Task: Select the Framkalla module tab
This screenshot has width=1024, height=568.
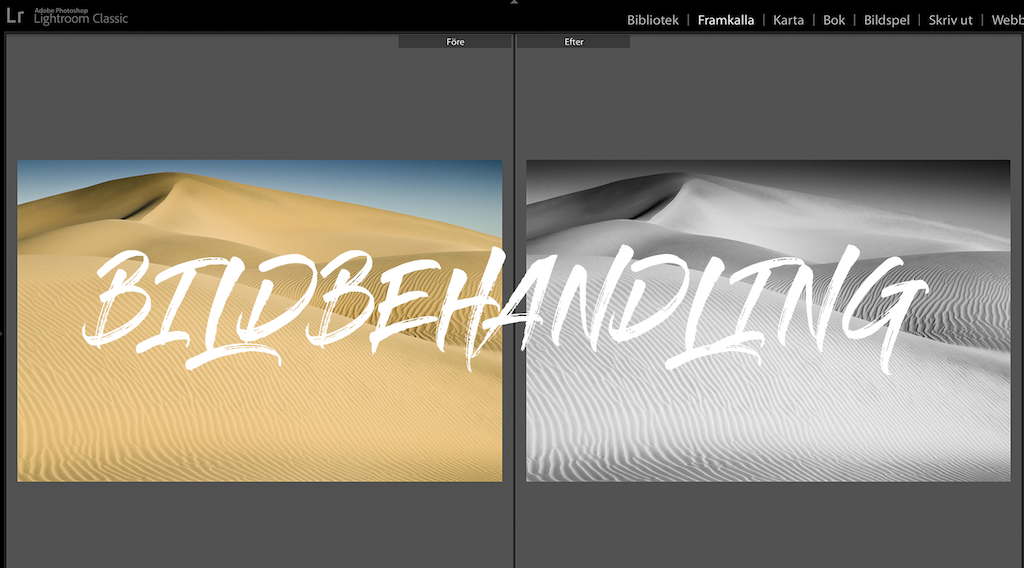Action: tap(726, 20)
